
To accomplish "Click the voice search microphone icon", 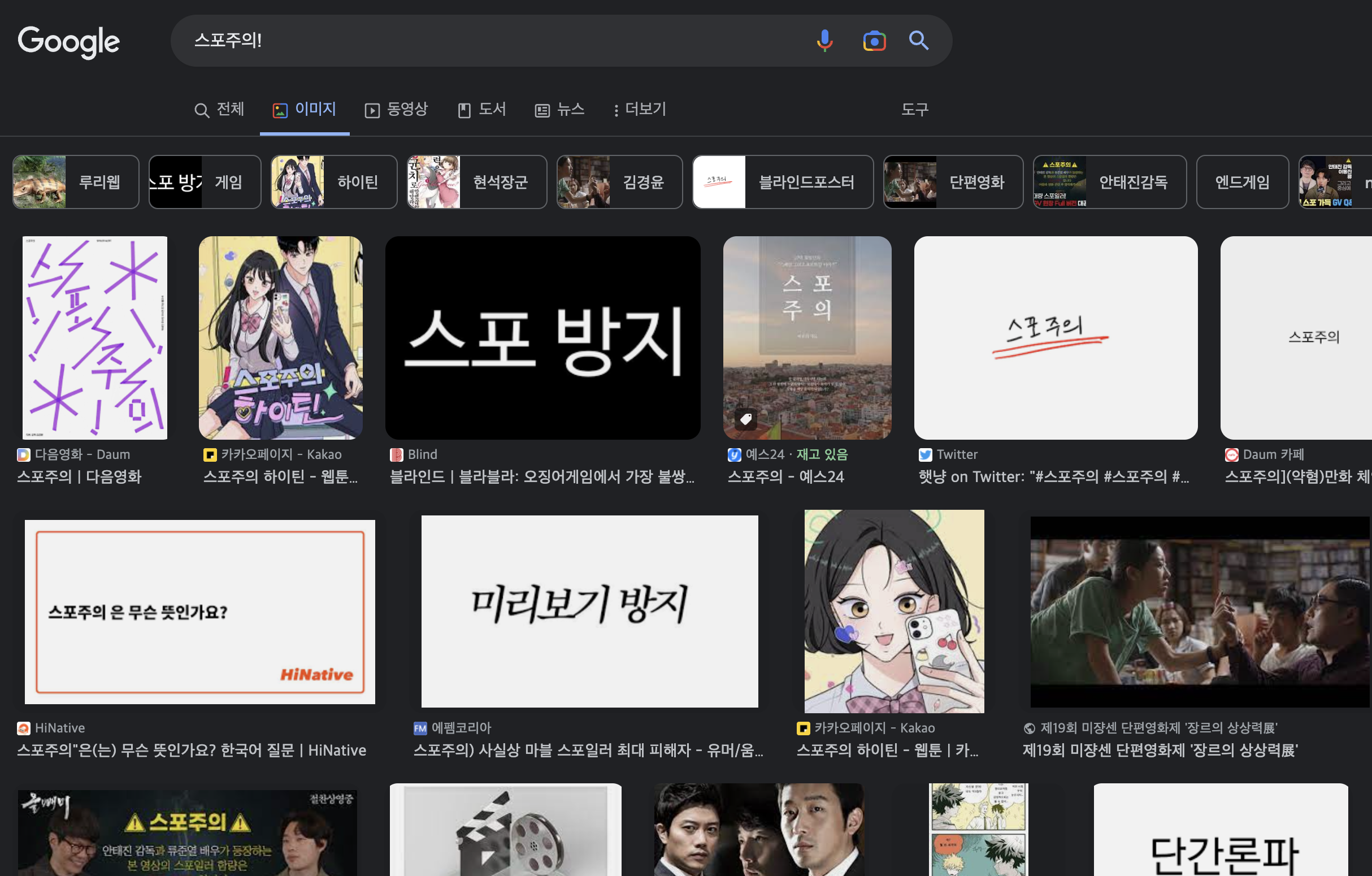I will point(824,41).
